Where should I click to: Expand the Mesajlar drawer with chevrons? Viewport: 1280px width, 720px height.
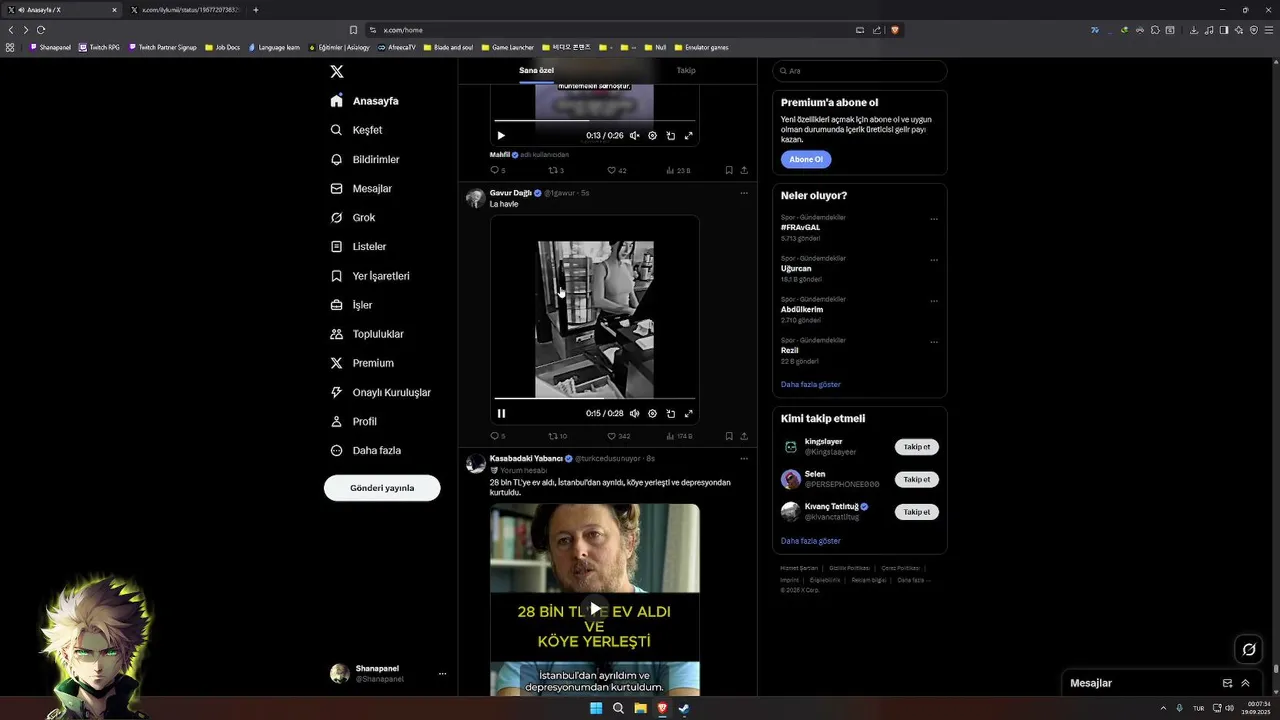1245,683
